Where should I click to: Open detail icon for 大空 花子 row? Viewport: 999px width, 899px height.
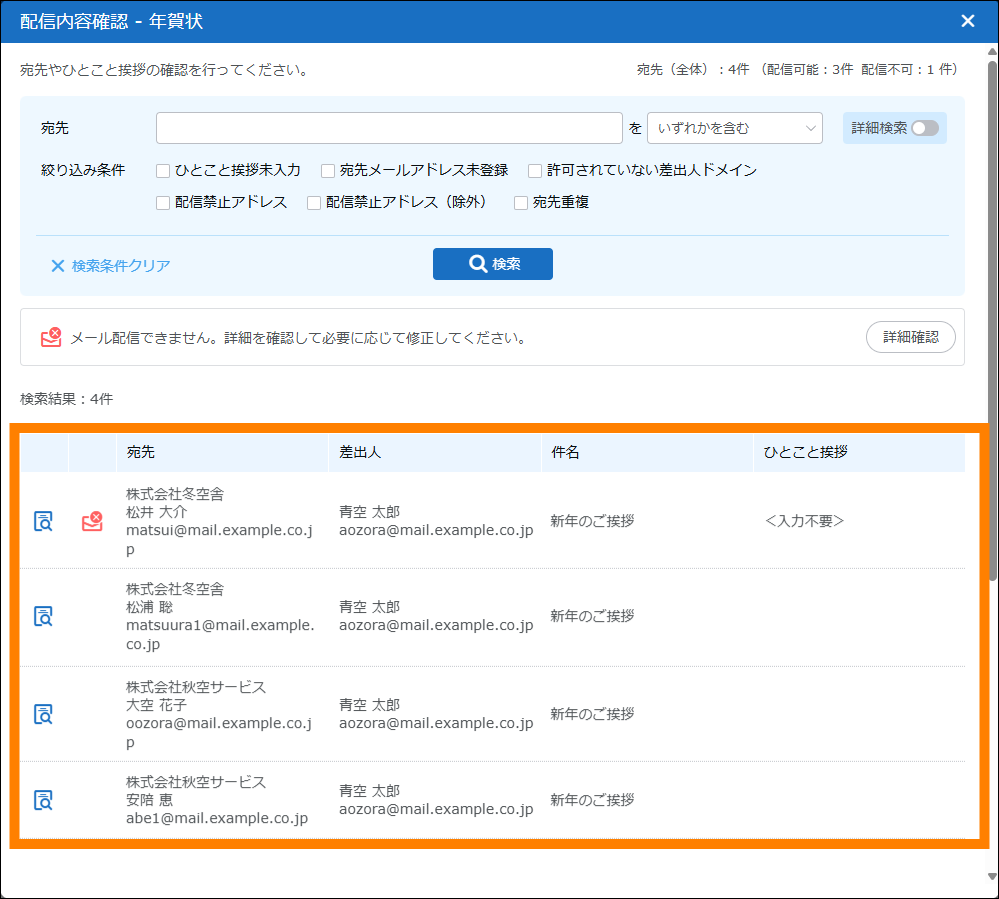click(44, 714)
